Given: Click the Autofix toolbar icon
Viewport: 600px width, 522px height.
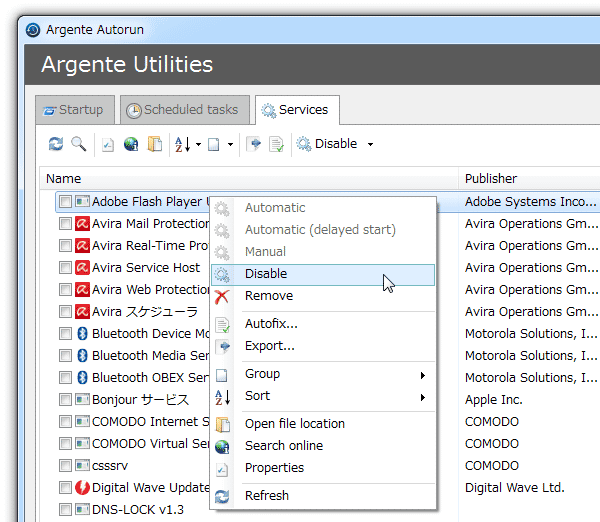Looking at the screenshot, I should click(277, 144).
